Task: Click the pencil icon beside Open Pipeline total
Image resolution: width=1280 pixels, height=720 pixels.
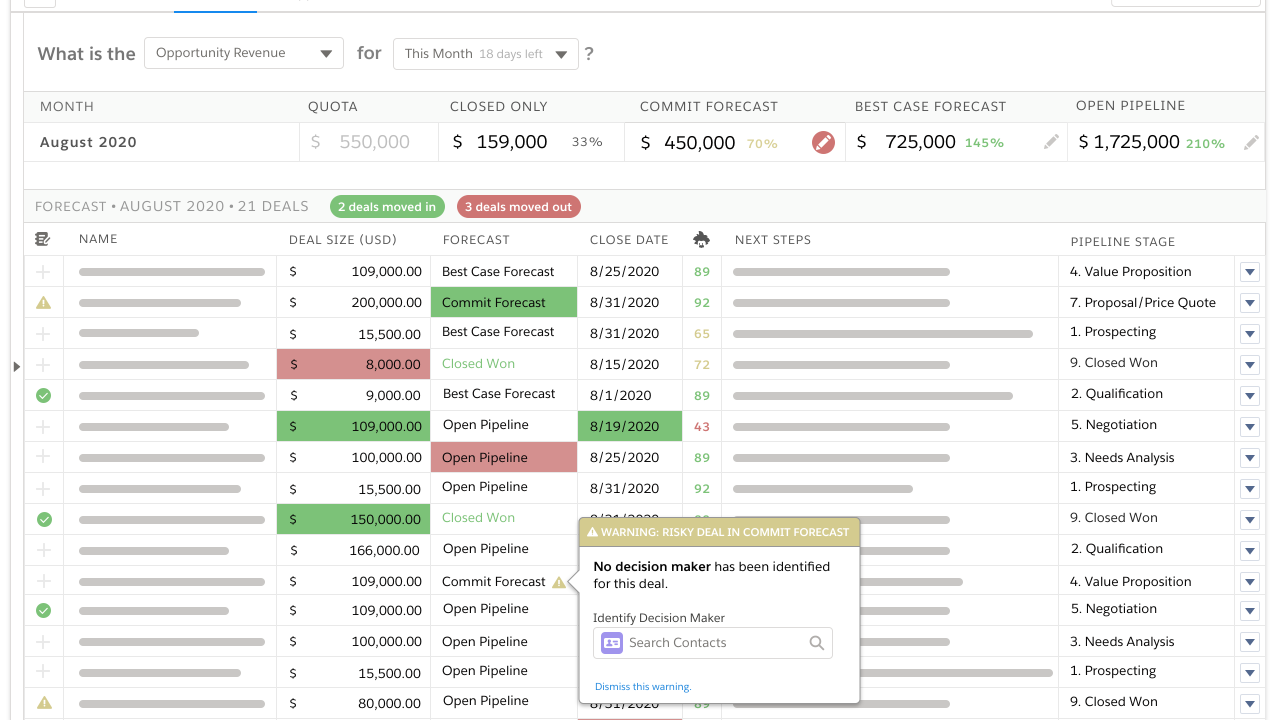Action: tap(1251, 143)
